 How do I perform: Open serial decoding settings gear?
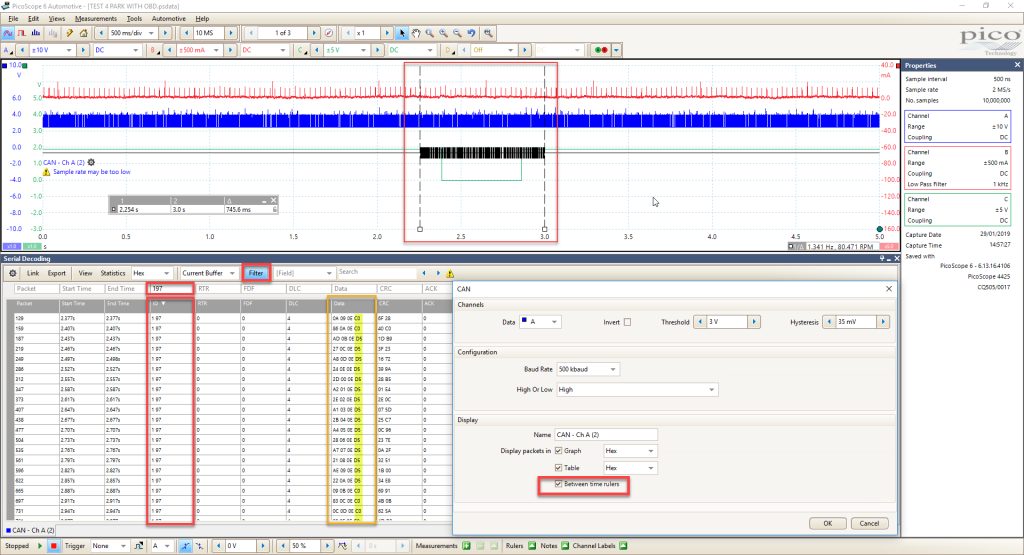point(12,273)
